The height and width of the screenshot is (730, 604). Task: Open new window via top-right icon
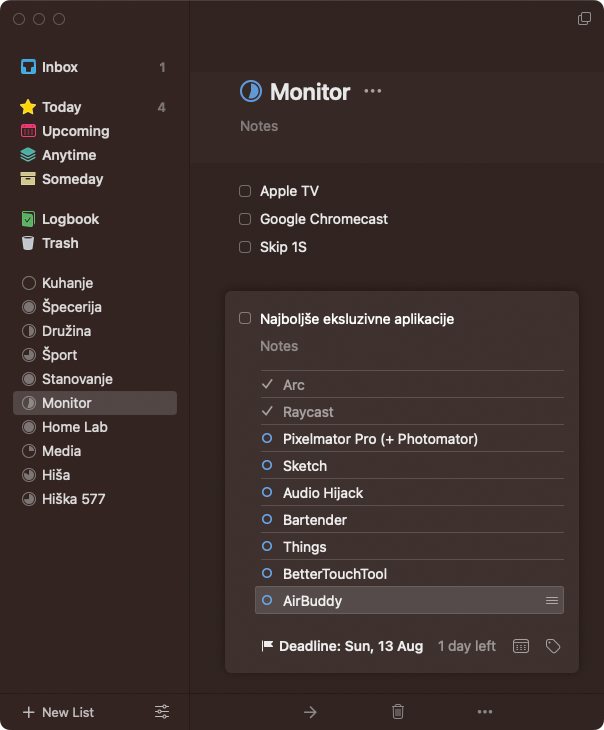(x=584, y=19)
